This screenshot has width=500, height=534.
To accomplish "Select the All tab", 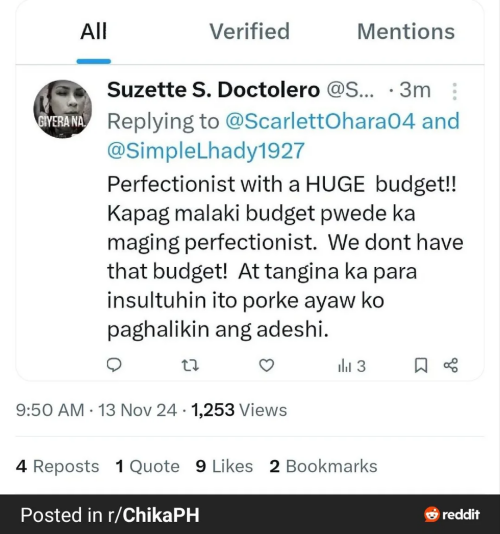I will tap(94, 31).
